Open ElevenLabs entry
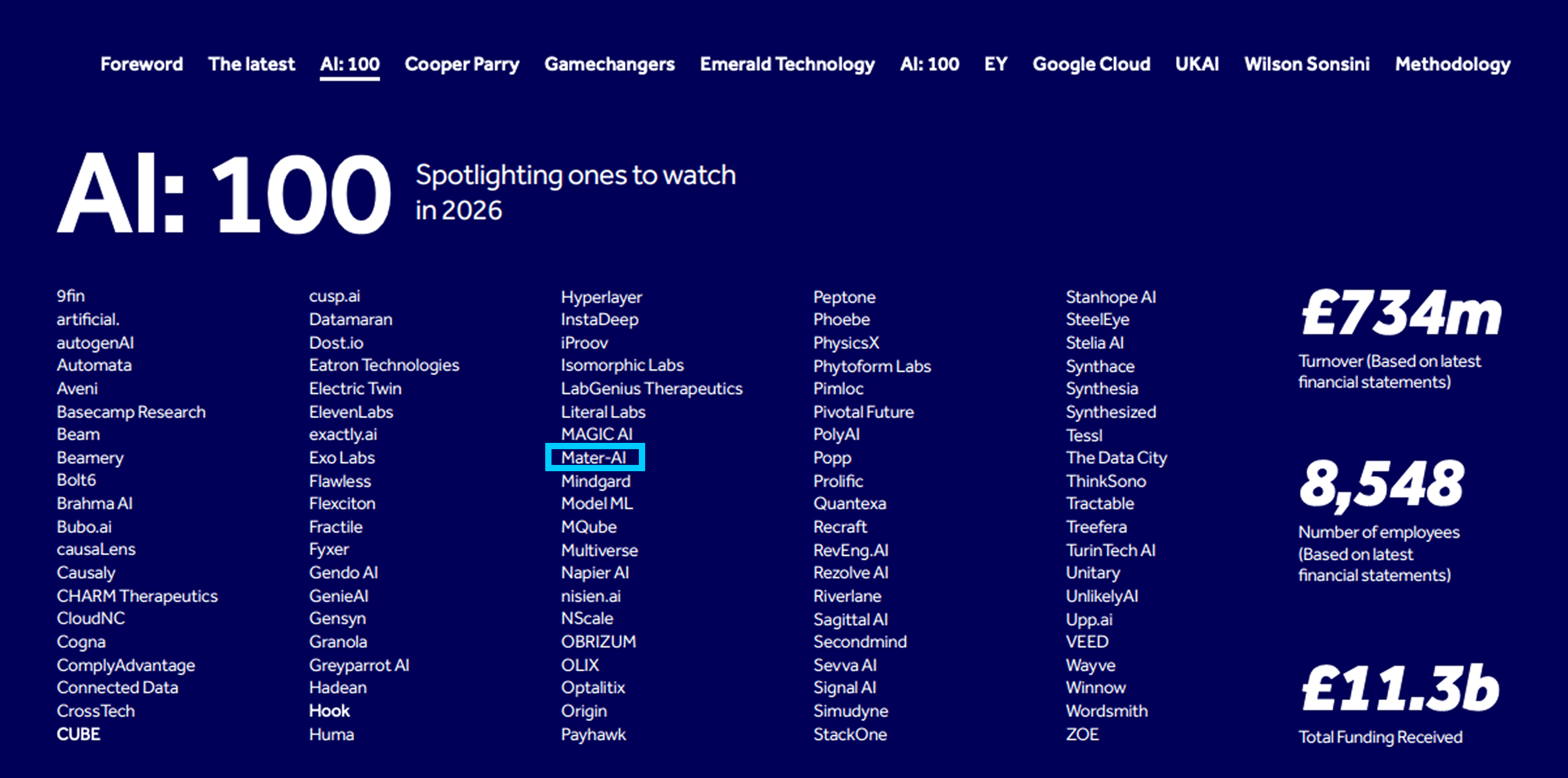 coord(351,412)
